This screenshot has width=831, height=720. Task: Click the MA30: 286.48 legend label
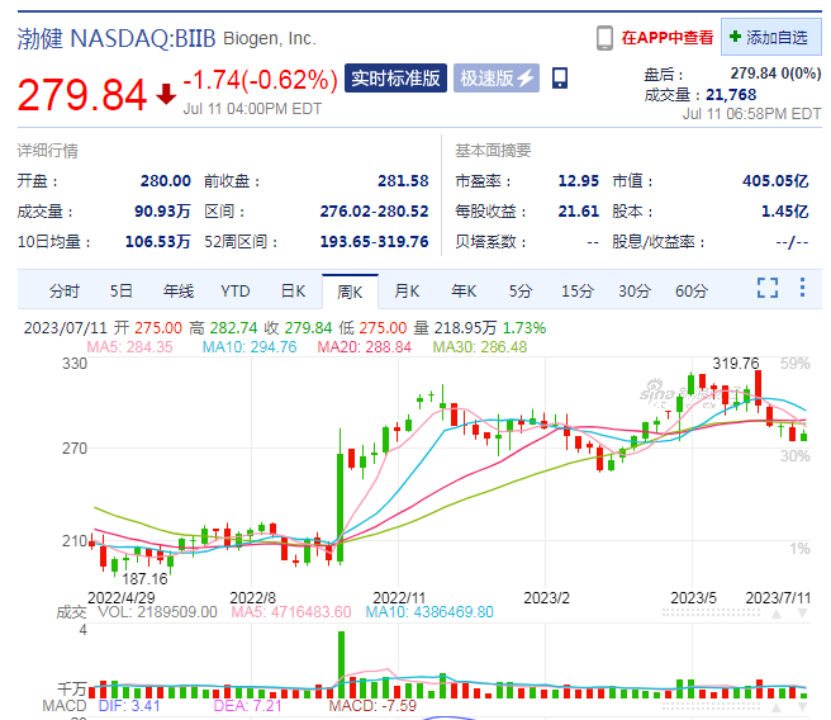[480, 347]
